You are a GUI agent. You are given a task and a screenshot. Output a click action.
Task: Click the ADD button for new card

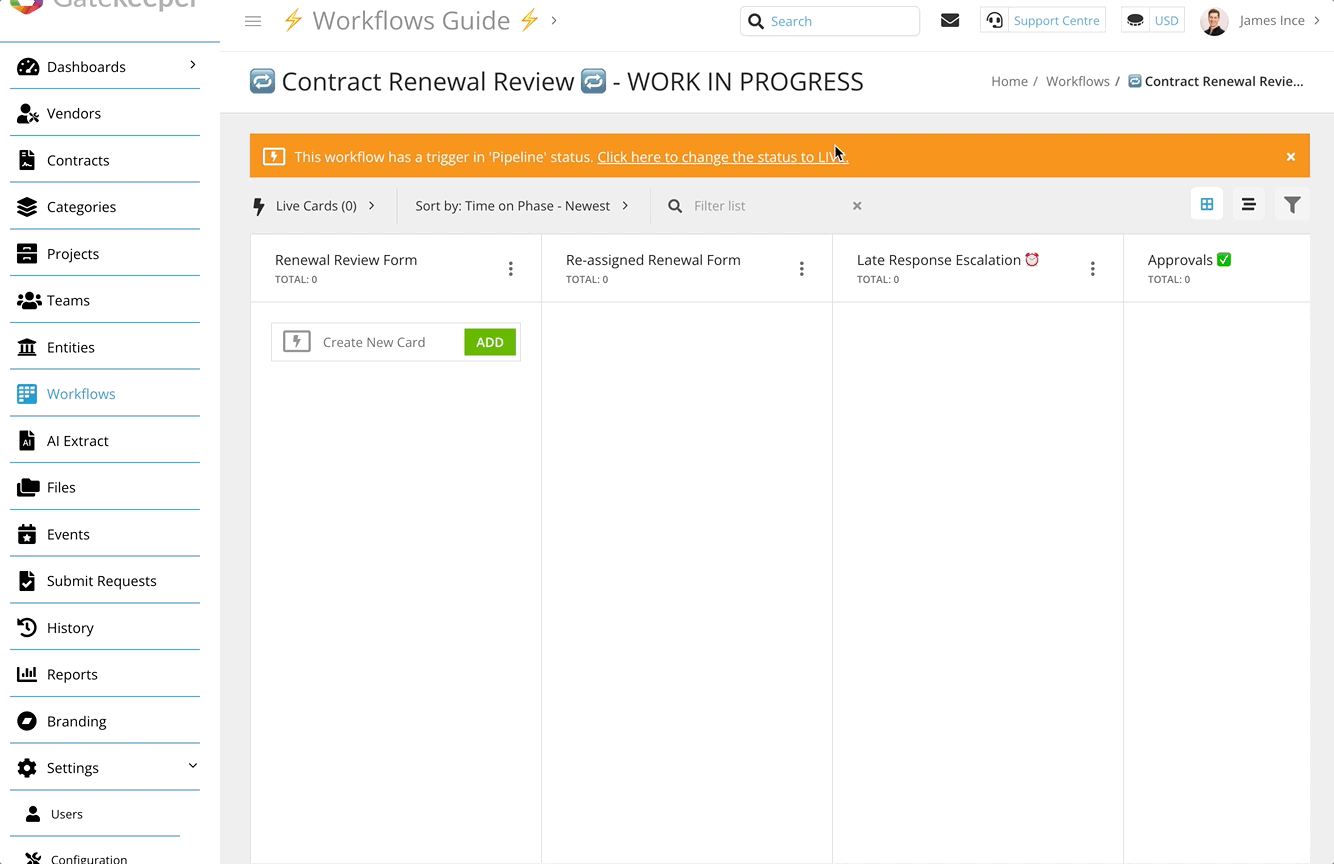point(490,342)
